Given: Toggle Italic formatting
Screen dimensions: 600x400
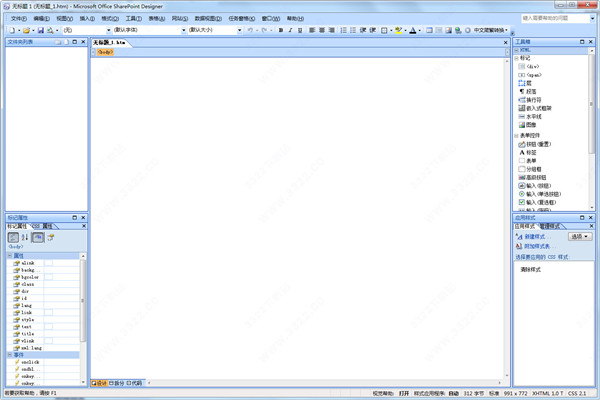Looking at the screenshot, I should 290,30.
